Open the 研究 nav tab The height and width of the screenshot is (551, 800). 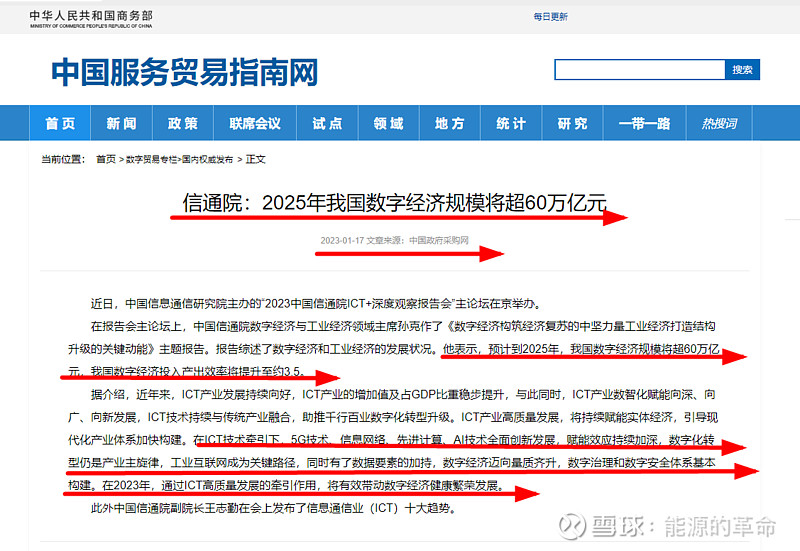(x=572, y=123)
